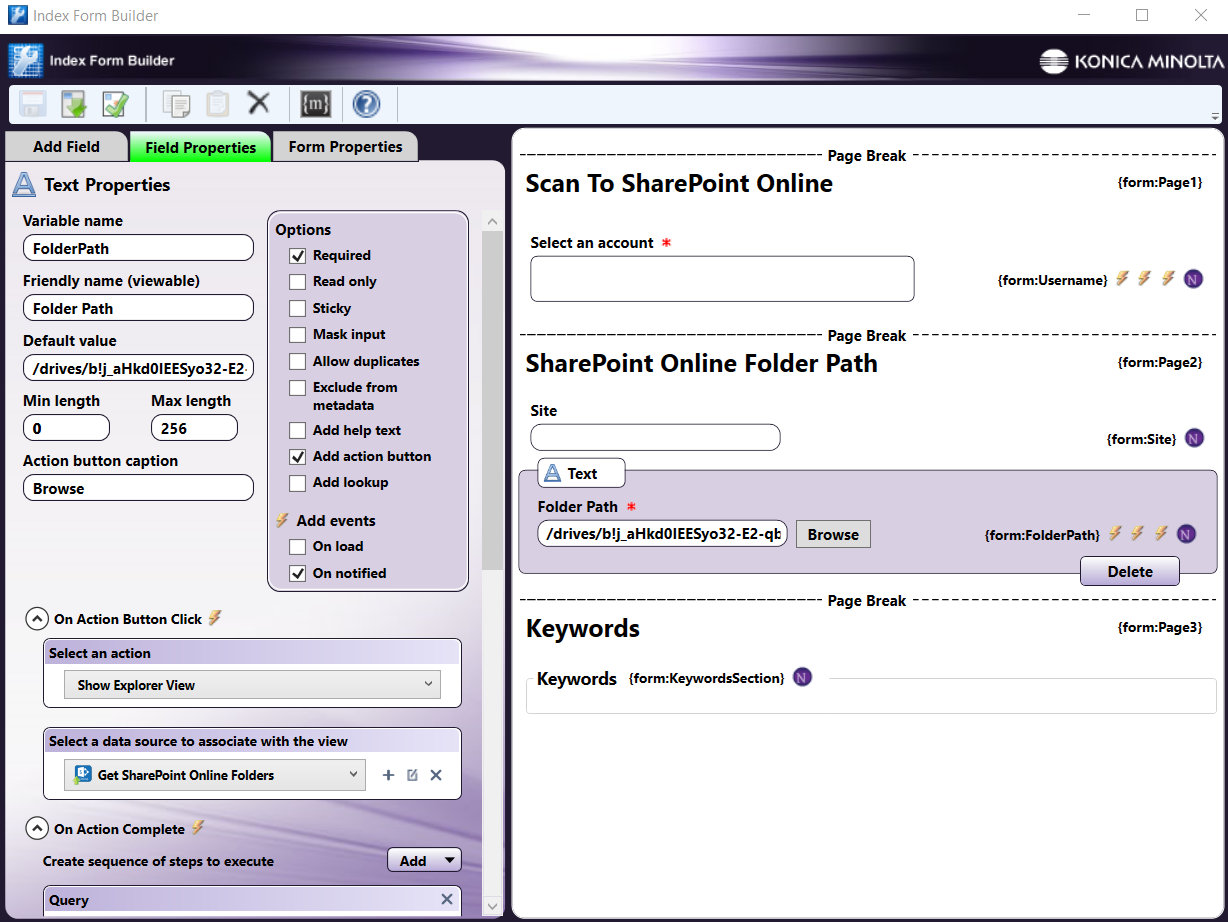The image size is (1228, 922).
Task: Click the Copy toolbar icon
Action: [177, 104]
